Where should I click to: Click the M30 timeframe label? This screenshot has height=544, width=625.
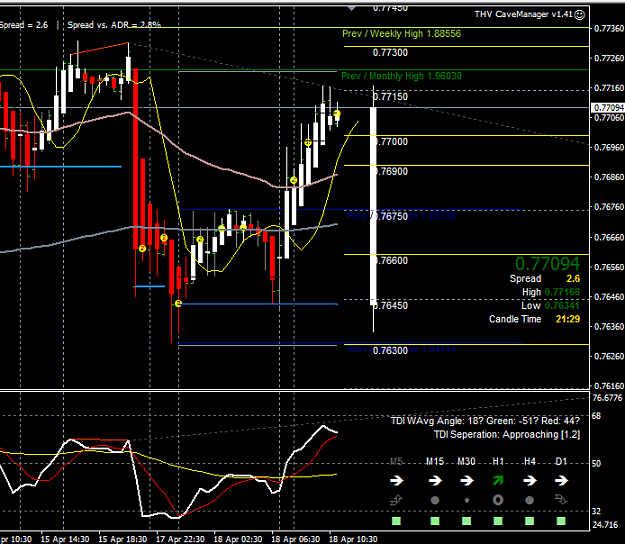[466, 462]
